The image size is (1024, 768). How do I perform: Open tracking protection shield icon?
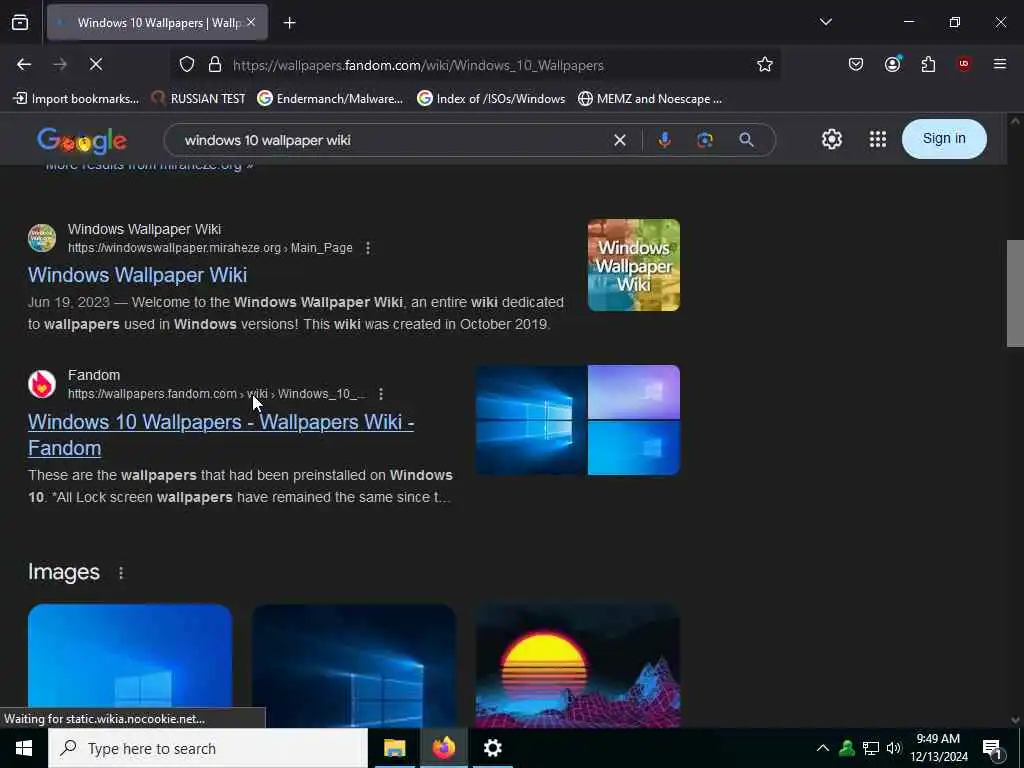click(187, 65)
